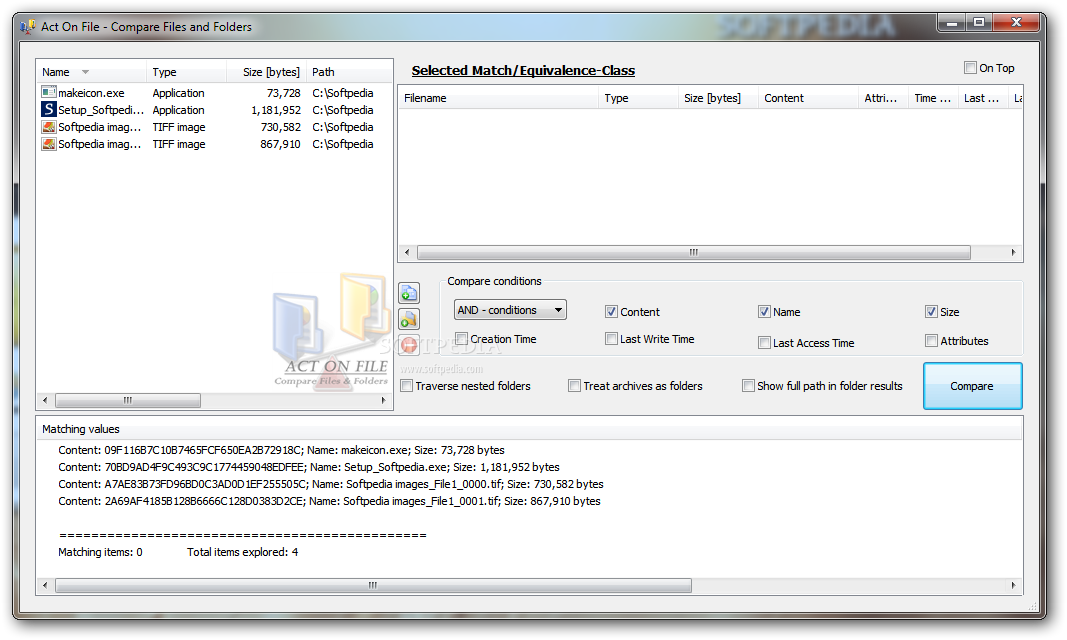Viewport: 1067px width, 640px height.
Task: Click results Size [bytes] column header
Action: (718, 98)
